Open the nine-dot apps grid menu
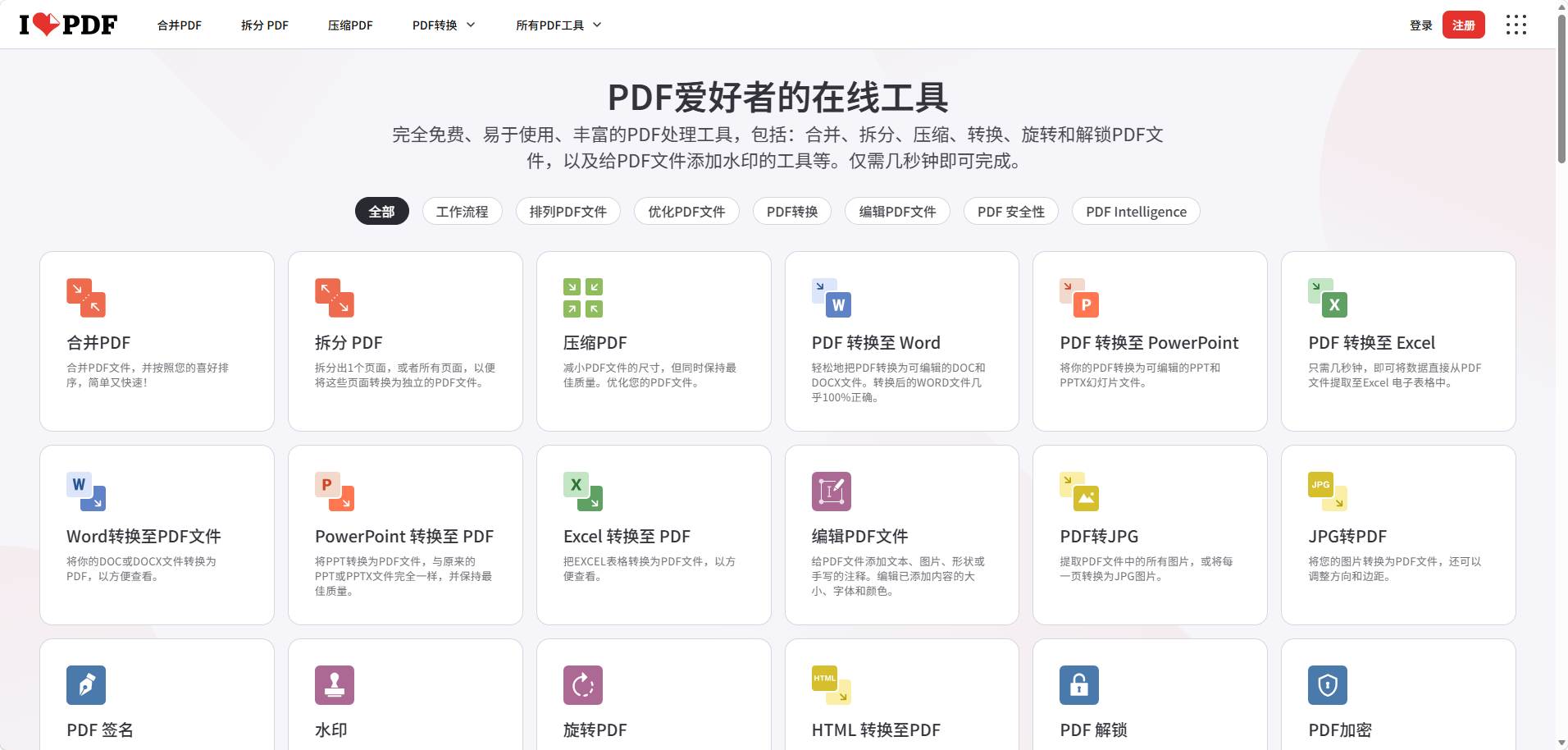This screenshot has height=750, width=1568. (1516, 25)
